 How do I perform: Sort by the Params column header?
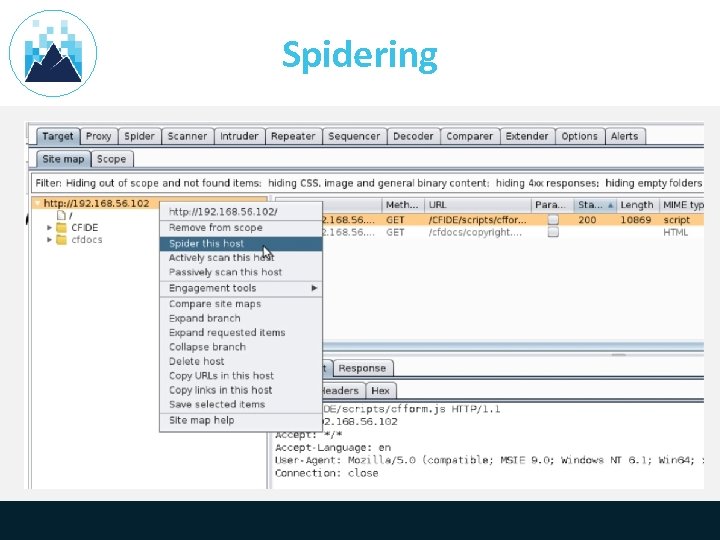552,205
